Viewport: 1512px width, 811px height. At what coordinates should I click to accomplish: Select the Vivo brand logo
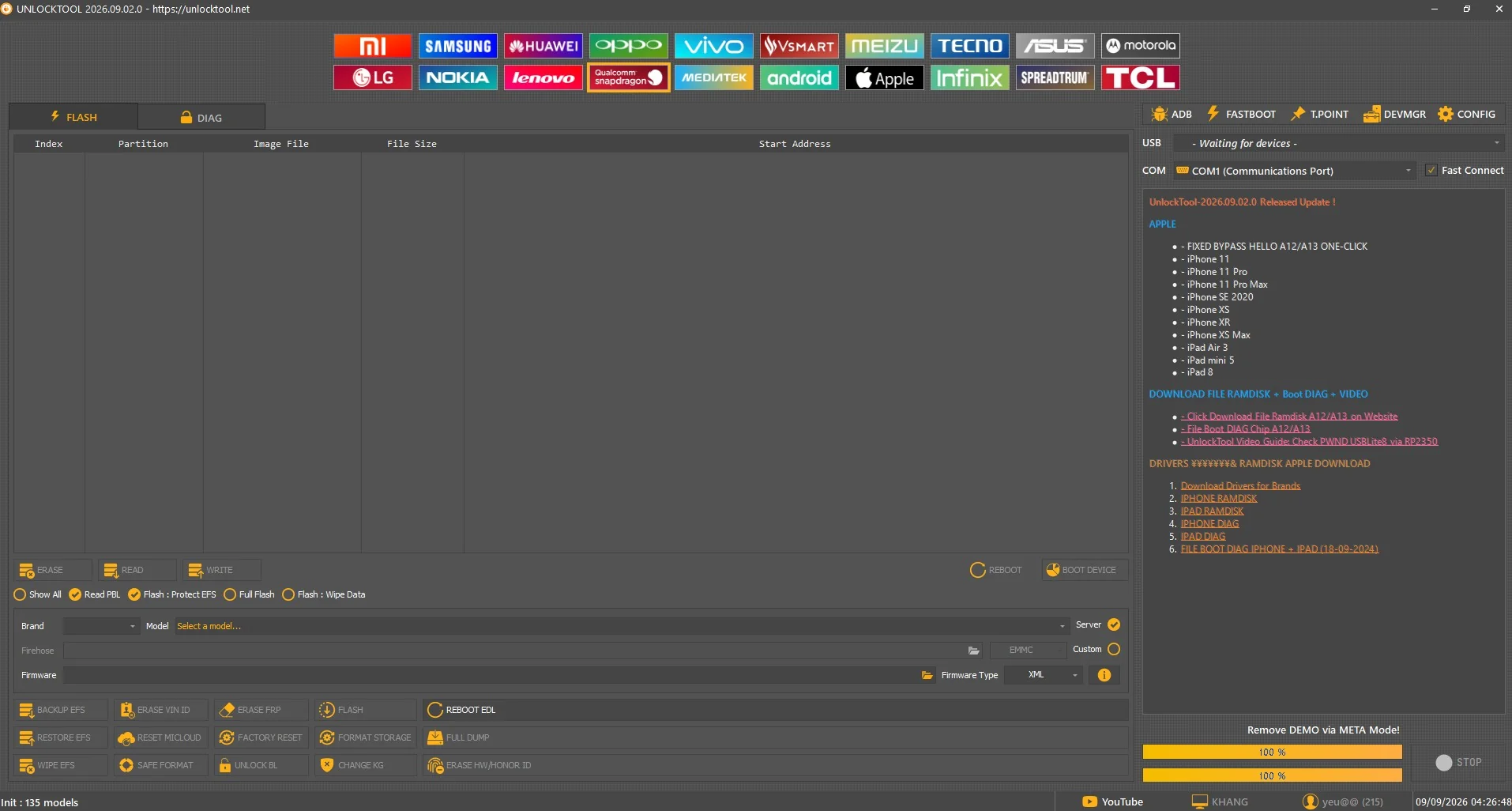pyautogui.click(x=713, y=46)
